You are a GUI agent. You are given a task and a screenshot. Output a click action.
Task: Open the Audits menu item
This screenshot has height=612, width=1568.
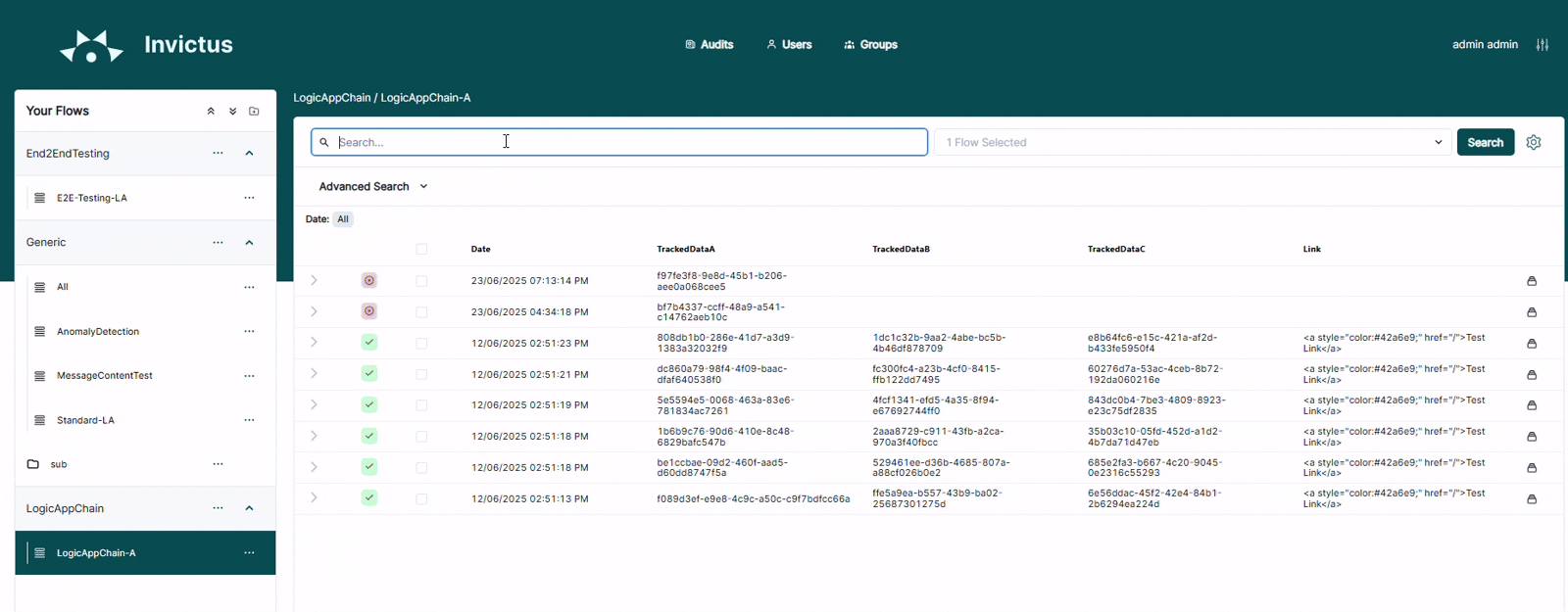click(710, 45)
